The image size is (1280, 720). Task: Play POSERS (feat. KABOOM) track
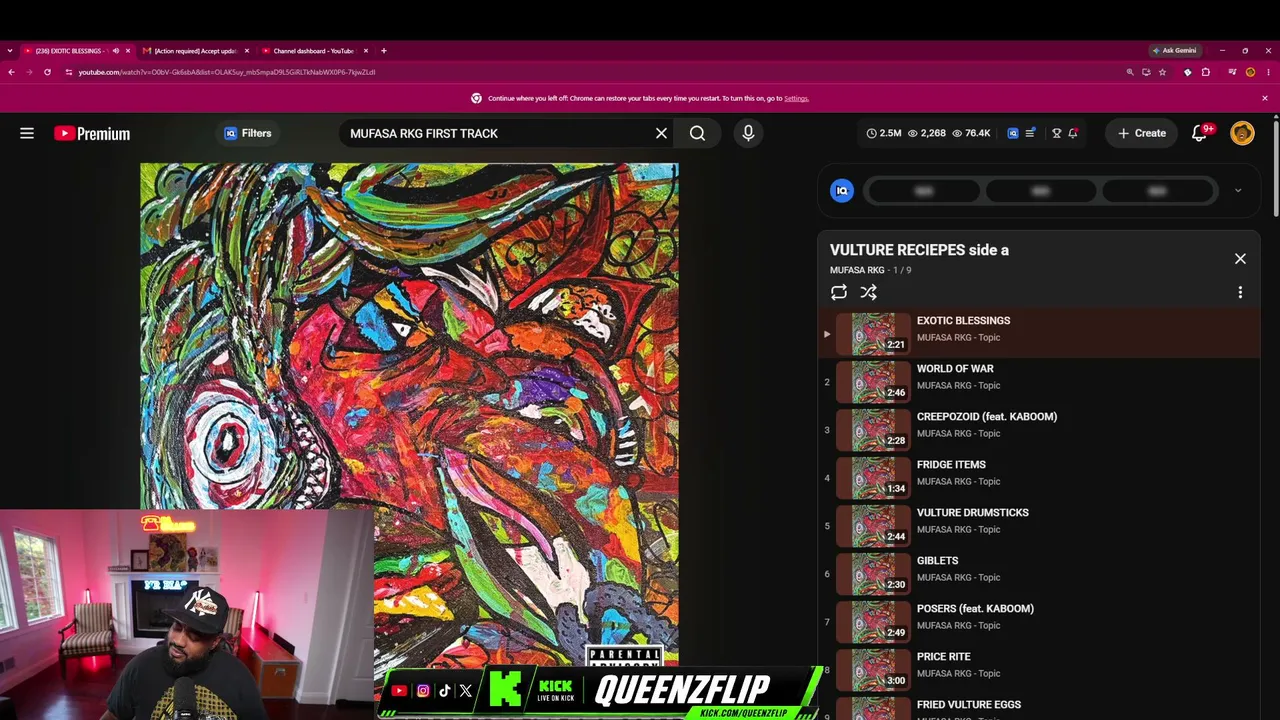[x=1039, y=622]
